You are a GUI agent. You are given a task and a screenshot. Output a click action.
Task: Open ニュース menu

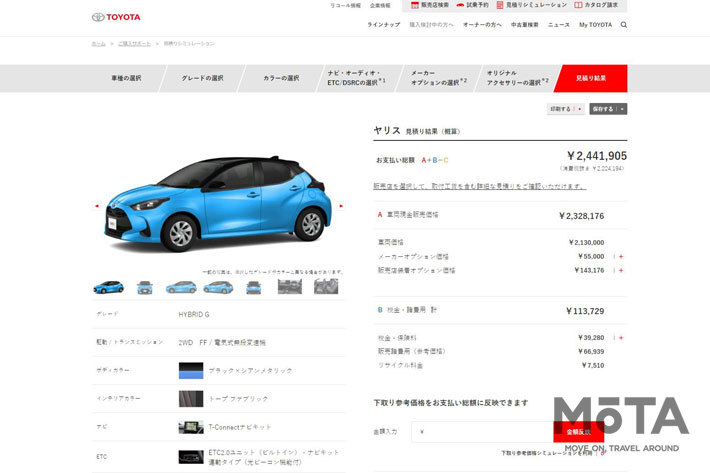pyautogui.click(x=559, y=25)
